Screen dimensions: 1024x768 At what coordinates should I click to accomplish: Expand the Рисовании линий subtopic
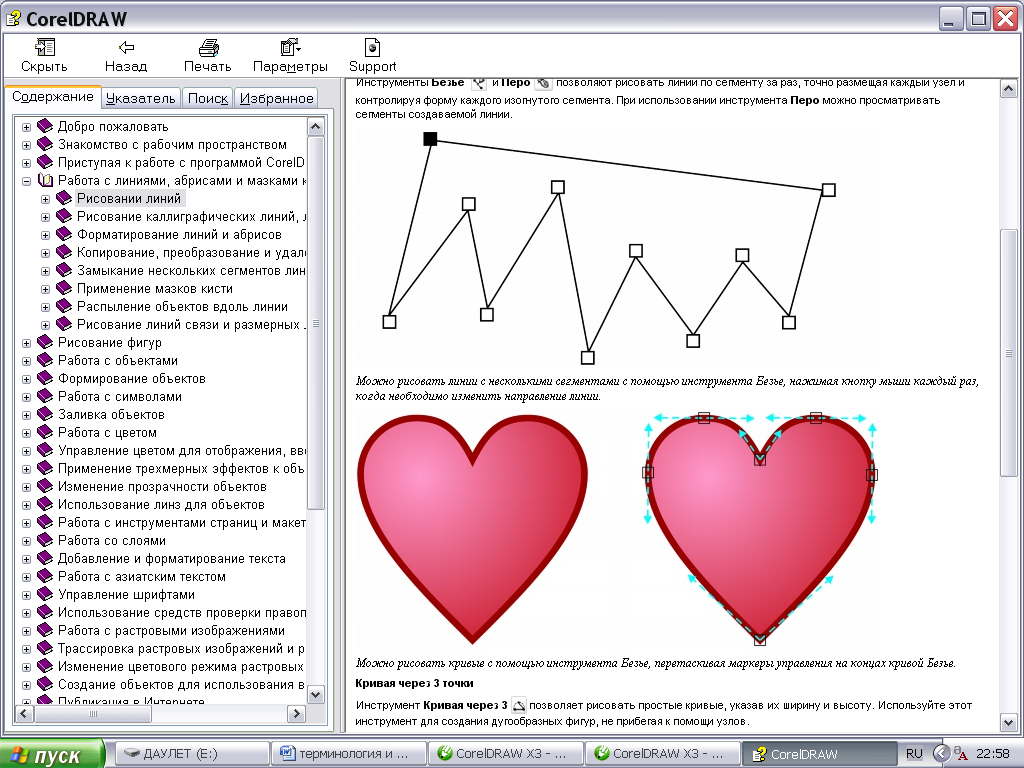click(45, 199)
